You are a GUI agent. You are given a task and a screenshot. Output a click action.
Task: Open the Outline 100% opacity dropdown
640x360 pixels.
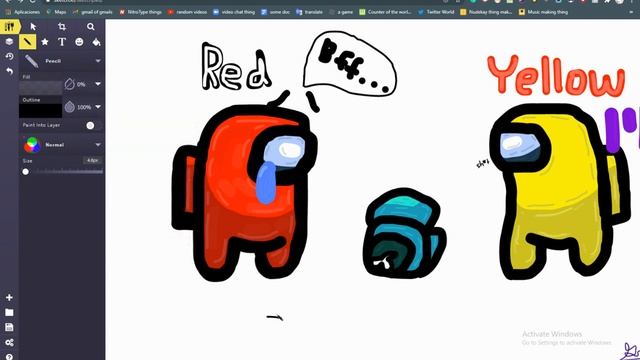click(98, 107)
